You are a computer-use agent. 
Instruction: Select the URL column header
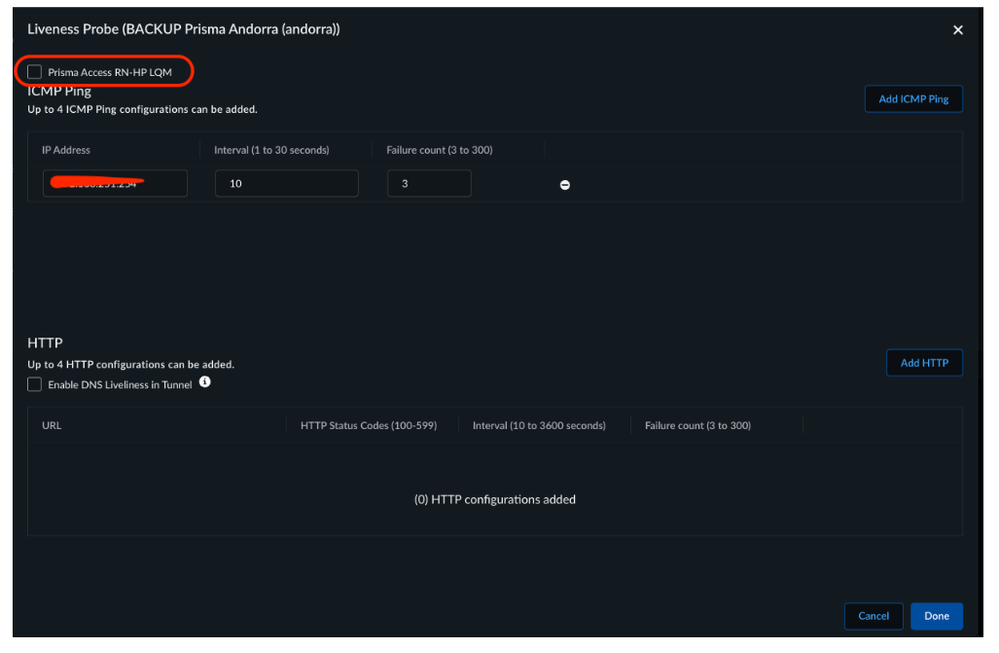[x=52, y=426]
